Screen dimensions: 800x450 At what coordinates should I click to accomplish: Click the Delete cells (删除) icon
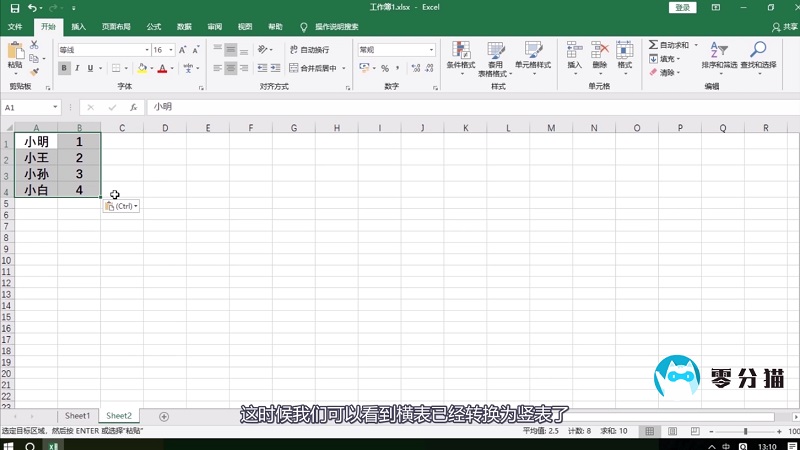599,55
